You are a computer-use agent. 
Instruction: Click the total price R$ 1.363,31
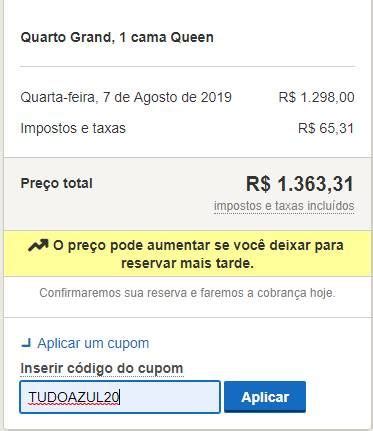[299, 184]
